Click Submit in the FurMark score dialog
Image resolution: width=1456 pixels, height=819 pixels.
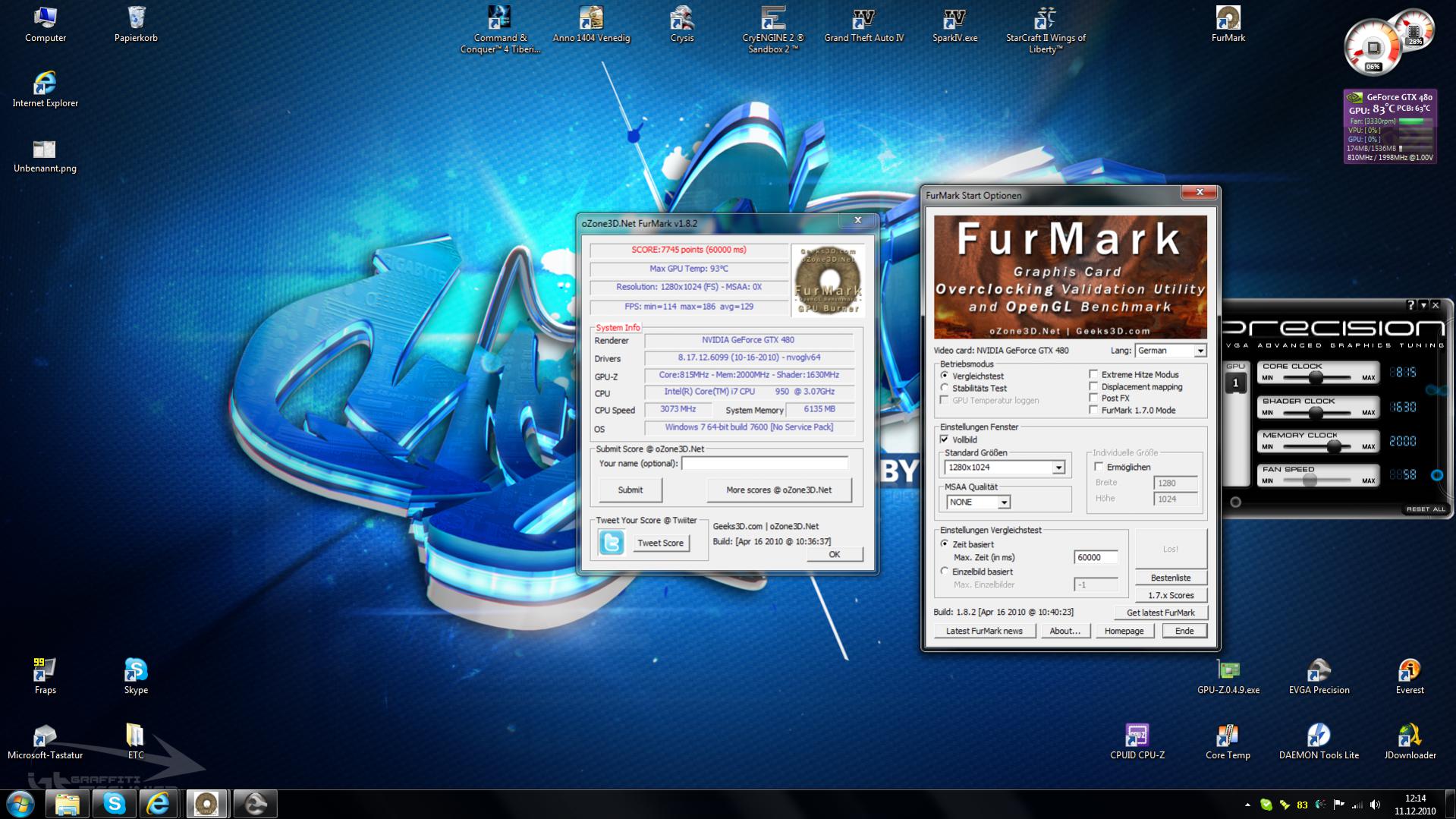tap(630, 490)
